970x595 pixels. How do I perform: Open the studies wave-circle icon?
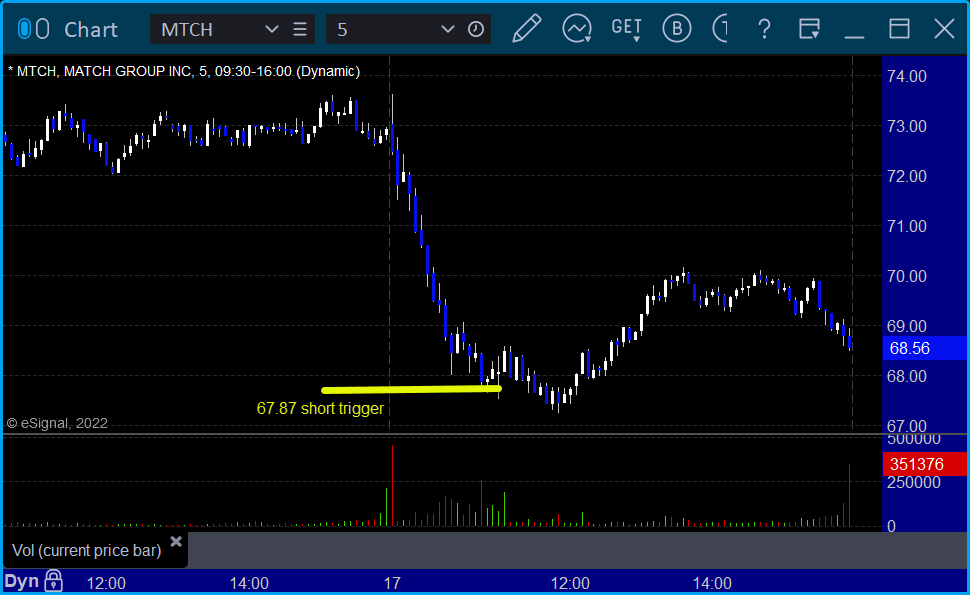click(x=577, y=29)
